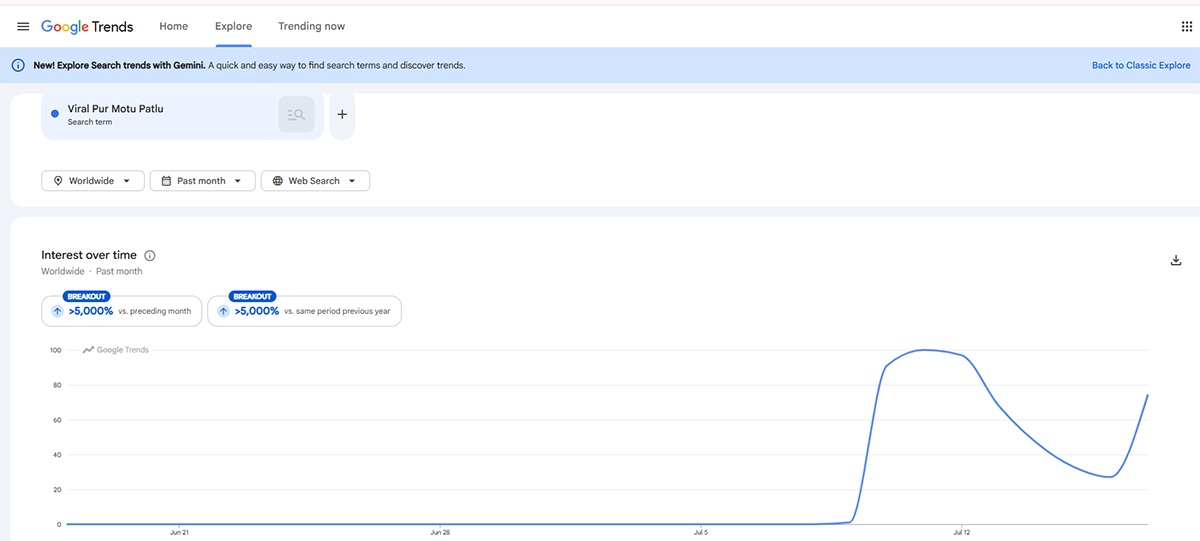Image resolution: width=1200 pixels, height=541 pixels.
Task: Click the Google Trends logo
Action: coord(87,26)
